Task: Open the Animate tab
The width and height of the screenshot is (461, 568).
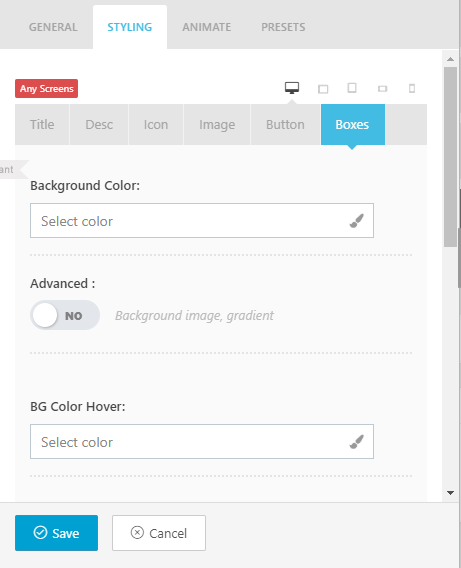Action: (x=206, y=27)
